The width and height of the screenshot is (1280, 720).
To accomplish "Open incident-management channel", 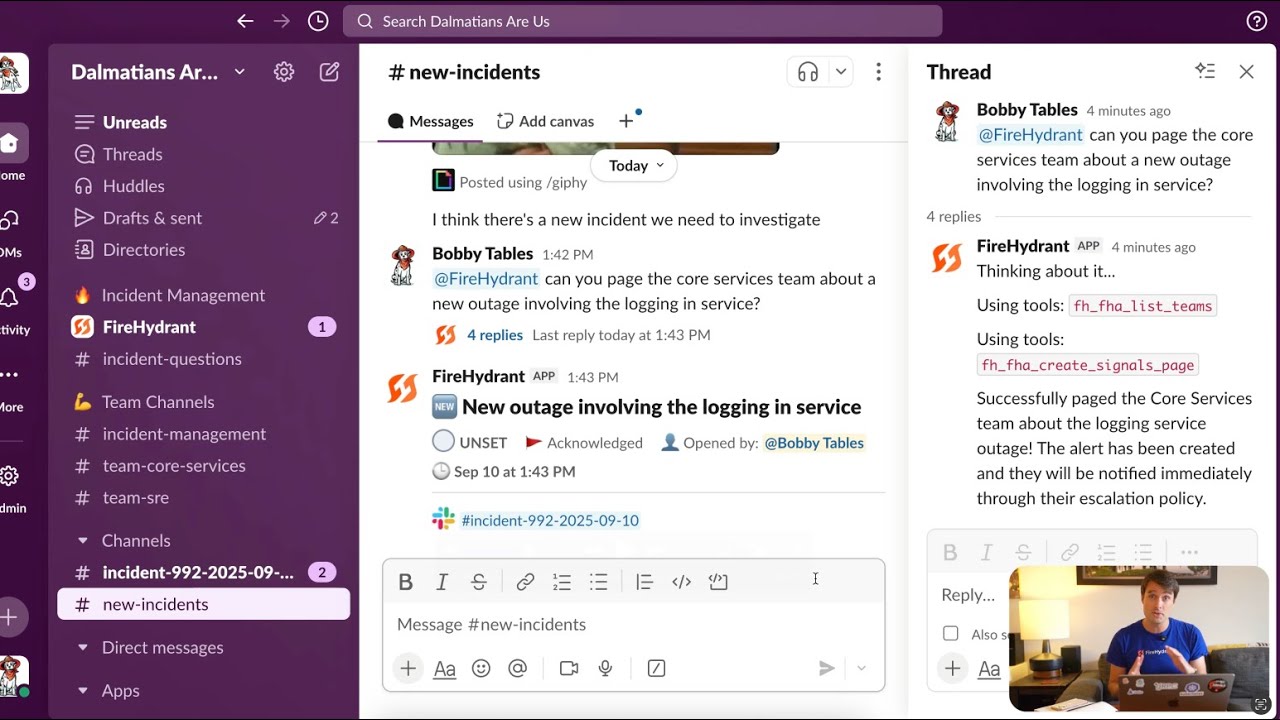I will 204,434.
